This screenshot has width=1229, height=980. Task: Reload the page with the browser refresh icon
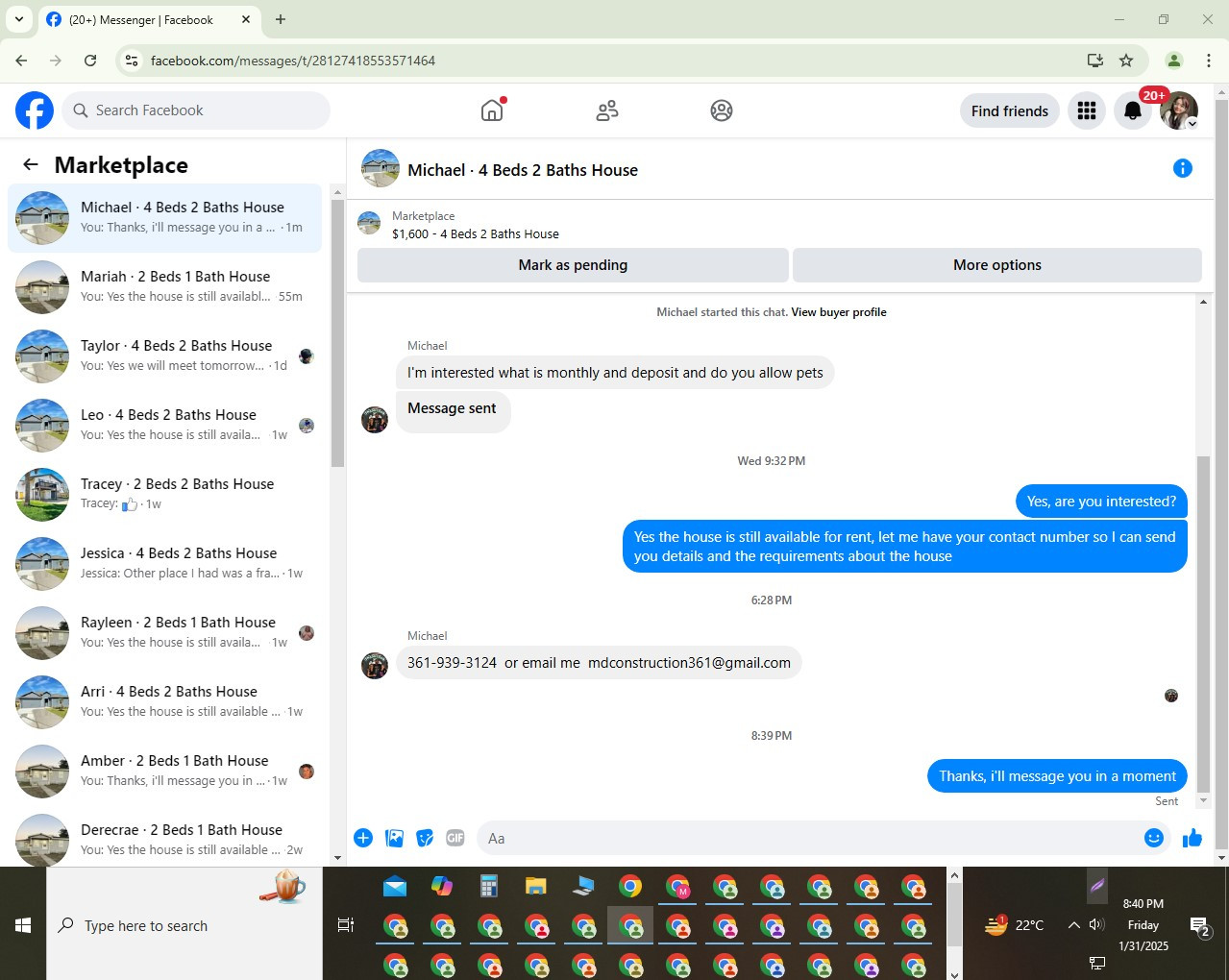90,61
